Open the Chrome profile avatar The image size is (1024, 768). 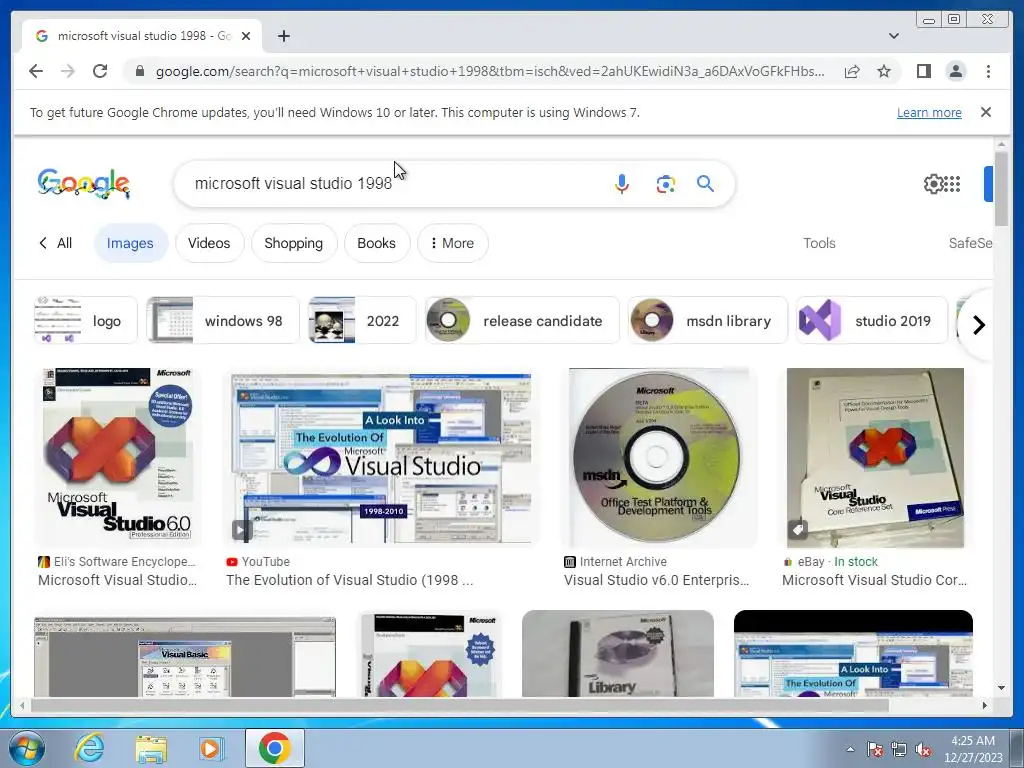[x=955, y=71]
